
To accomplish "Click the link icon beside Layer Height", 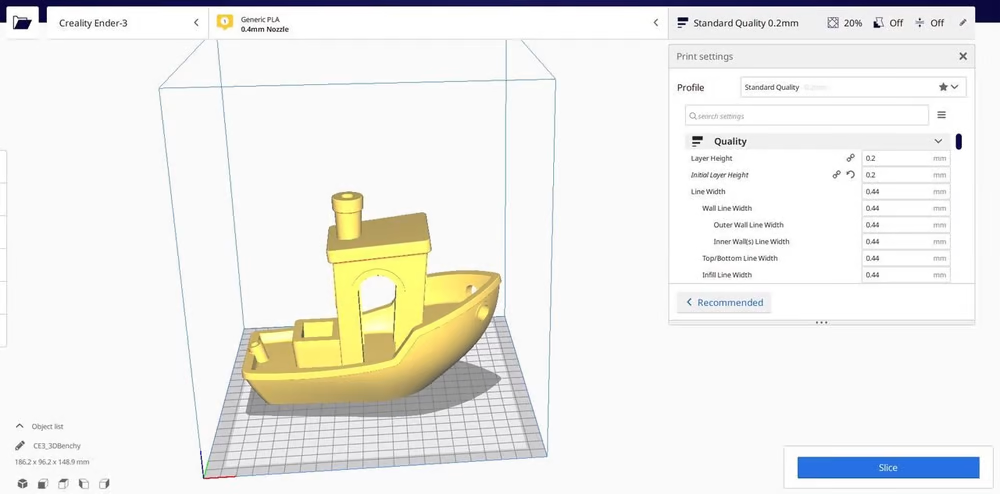I will (851, 158).
